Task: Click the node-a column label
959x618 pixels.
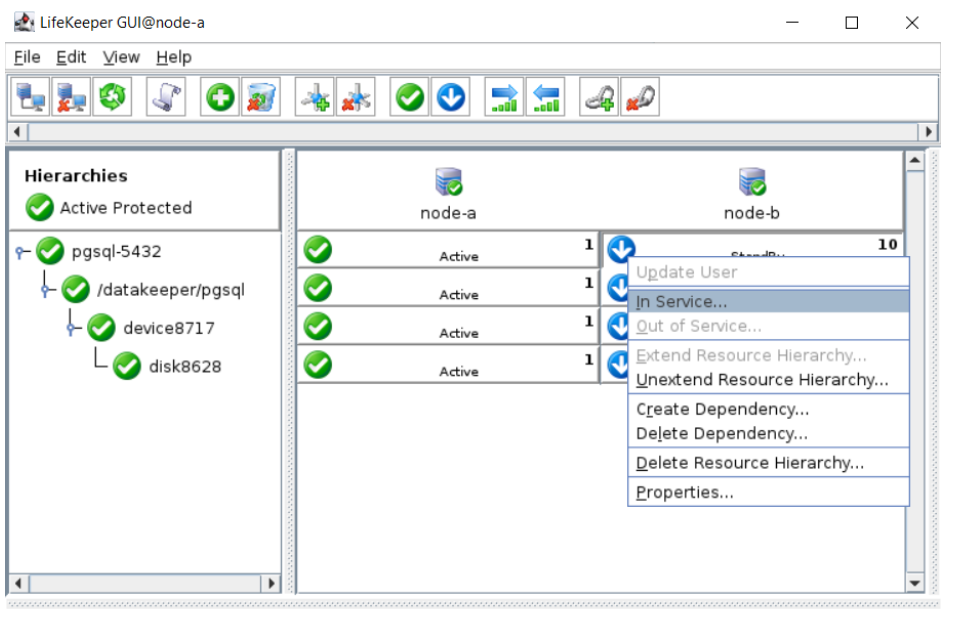Action: pos(448,213)
